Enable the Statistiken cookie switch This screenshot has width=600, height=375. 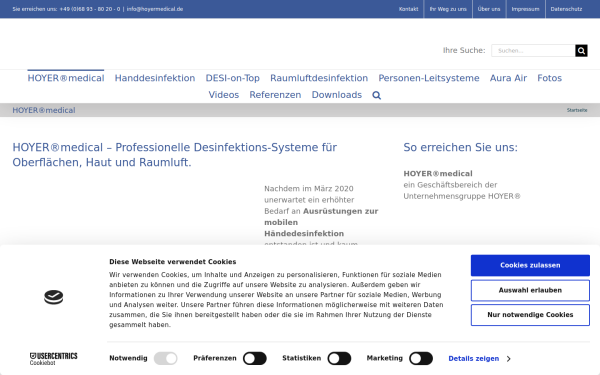tap(339, 359)
